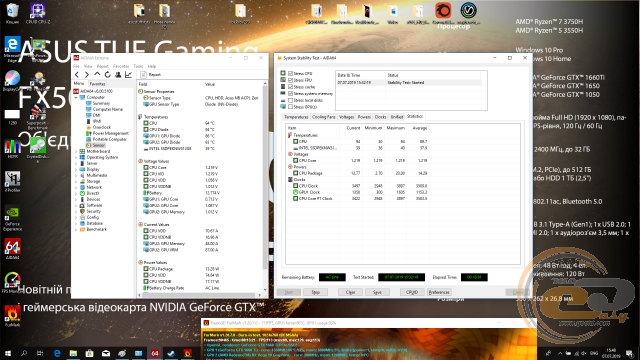Enable the Stress local disks checkbox
640x360 pixels.
[x=290, y=100]
